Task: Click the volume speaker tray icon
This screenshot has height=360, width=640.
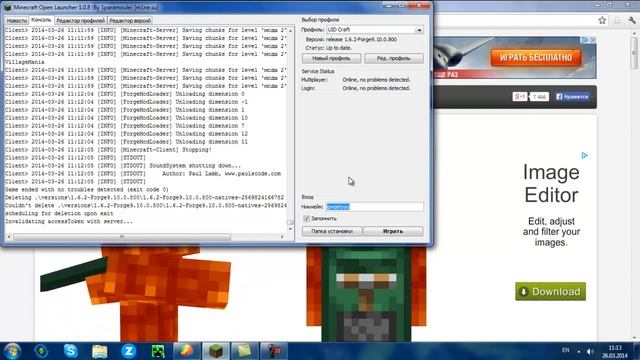Action: 590,351
